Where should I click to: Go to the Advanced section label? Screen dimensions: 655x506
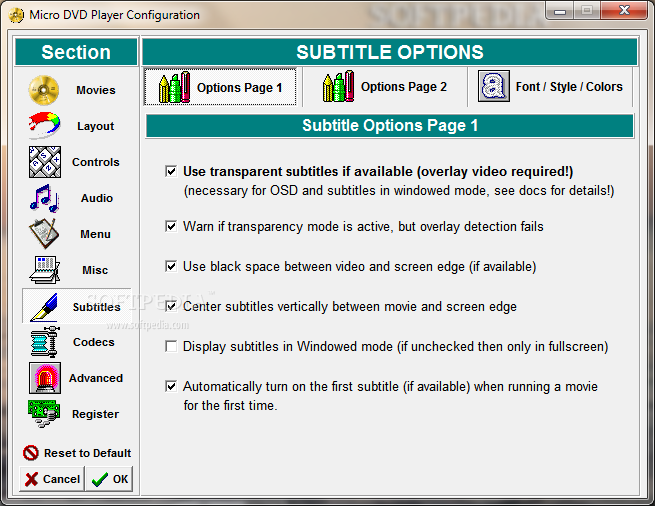coord(96,378)
